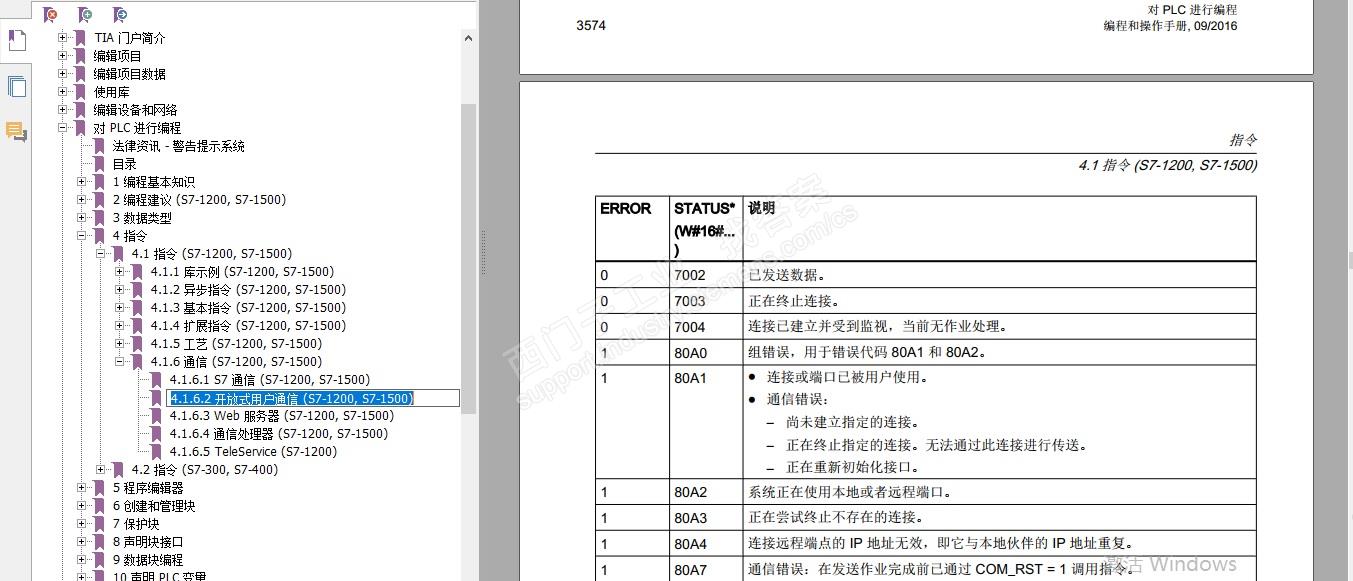Viewport: 1353px width, 581px height.
Task: Click status code 7004 in table
Action: (689, 327)
